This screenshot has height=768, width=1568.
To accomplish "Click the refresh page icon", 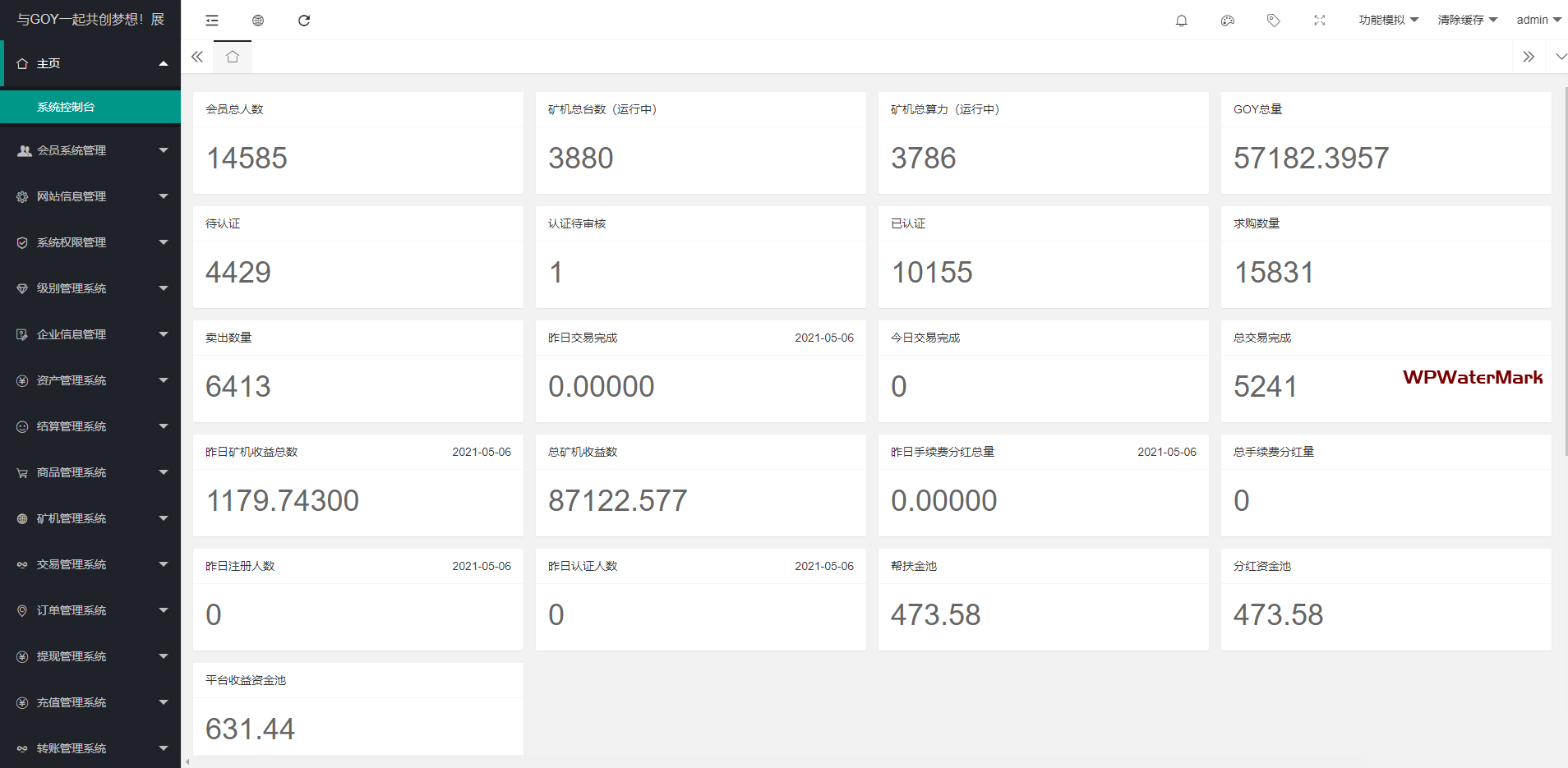I will [304, 21].
